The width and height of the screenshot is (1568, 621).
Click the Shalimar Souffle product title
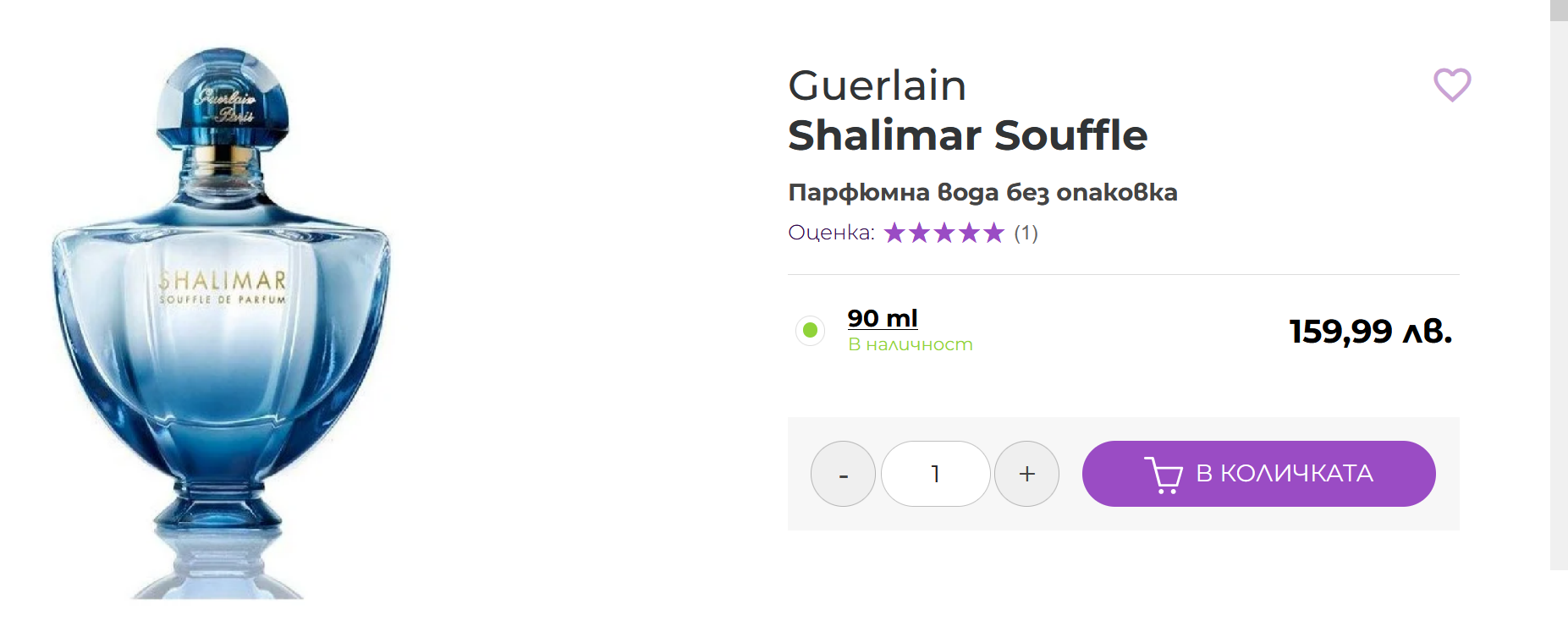click(967, 135)
